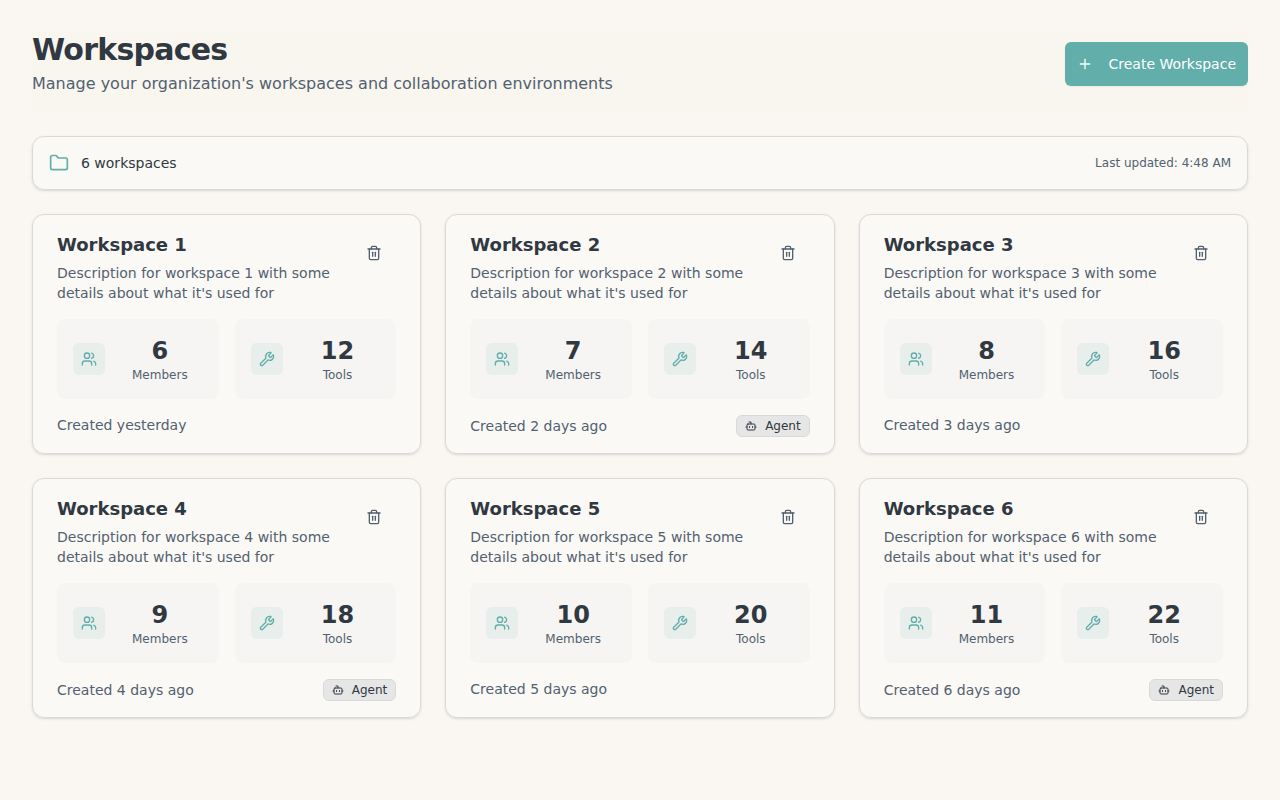Delete Workspace 1 using its trash icon

tap(374, 253)
